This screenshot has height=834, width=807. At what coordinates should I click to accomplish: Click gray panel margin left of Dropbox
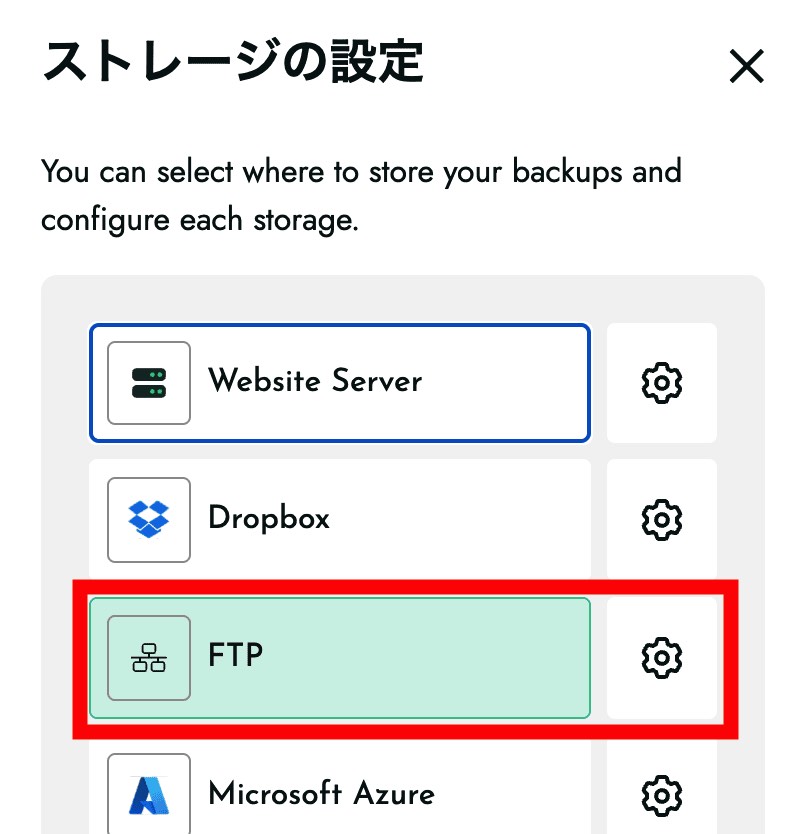click(65, 519)
